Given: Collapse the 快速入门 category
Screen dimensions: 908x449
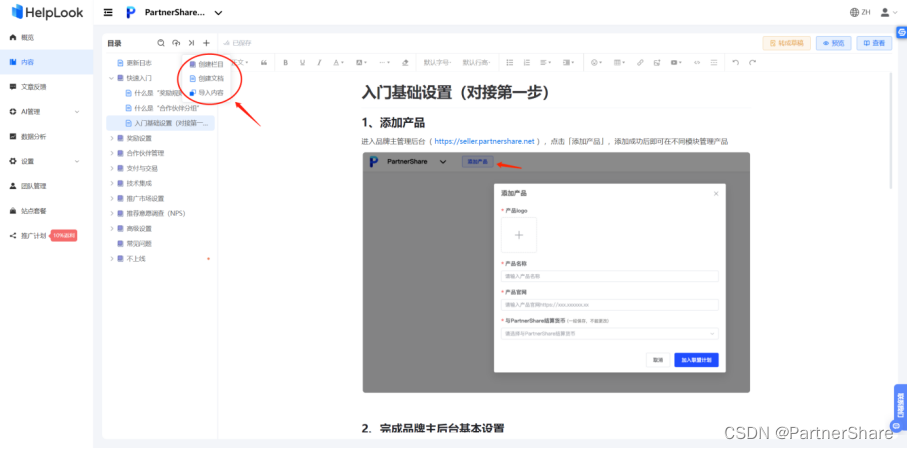Looking at the screenshot, I should pyautogui.click(x=112, y=78).
